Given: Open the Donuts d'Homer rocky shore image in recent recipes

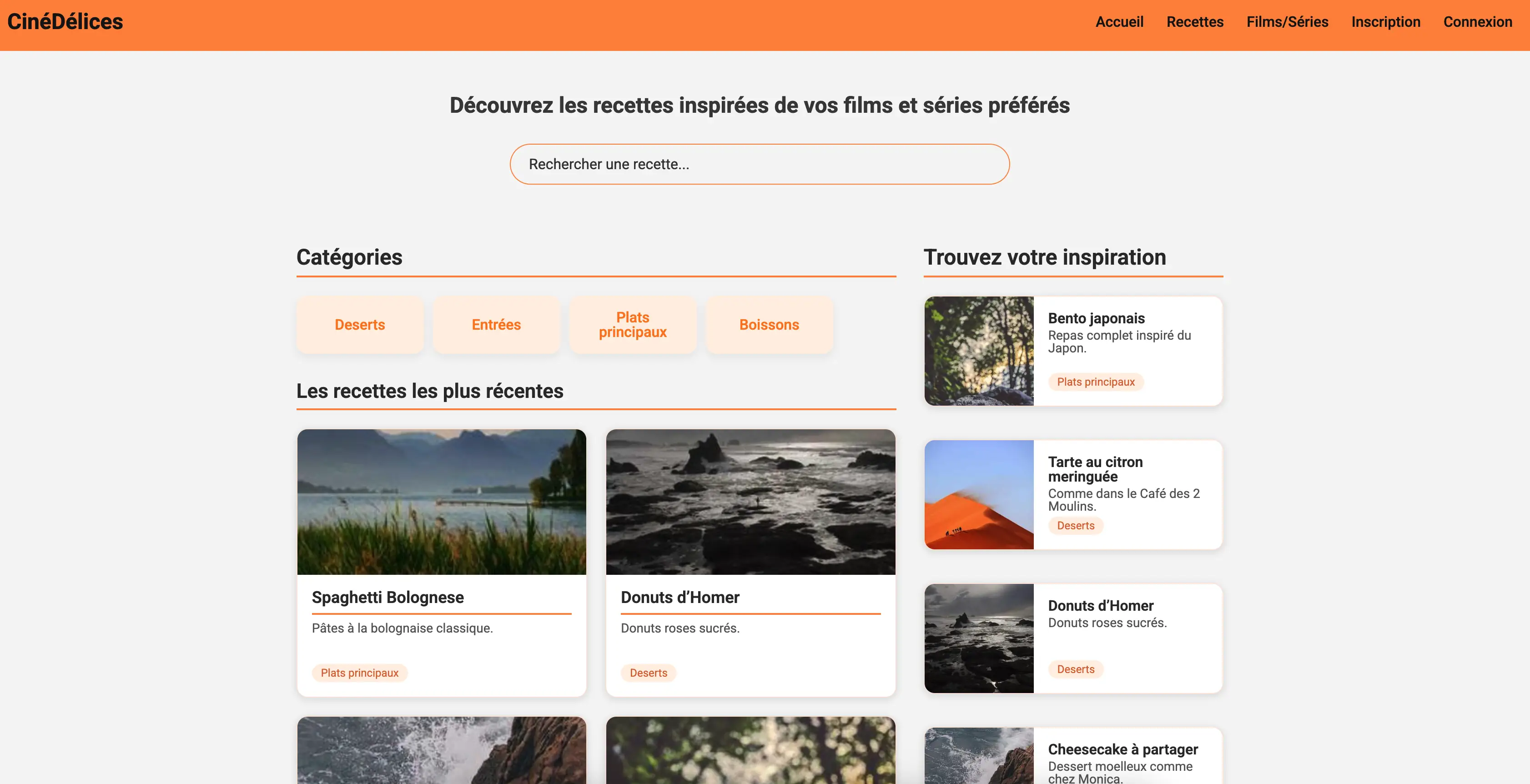Looking at the screenshot, I should pyautogui.click(x=750, y=502).
